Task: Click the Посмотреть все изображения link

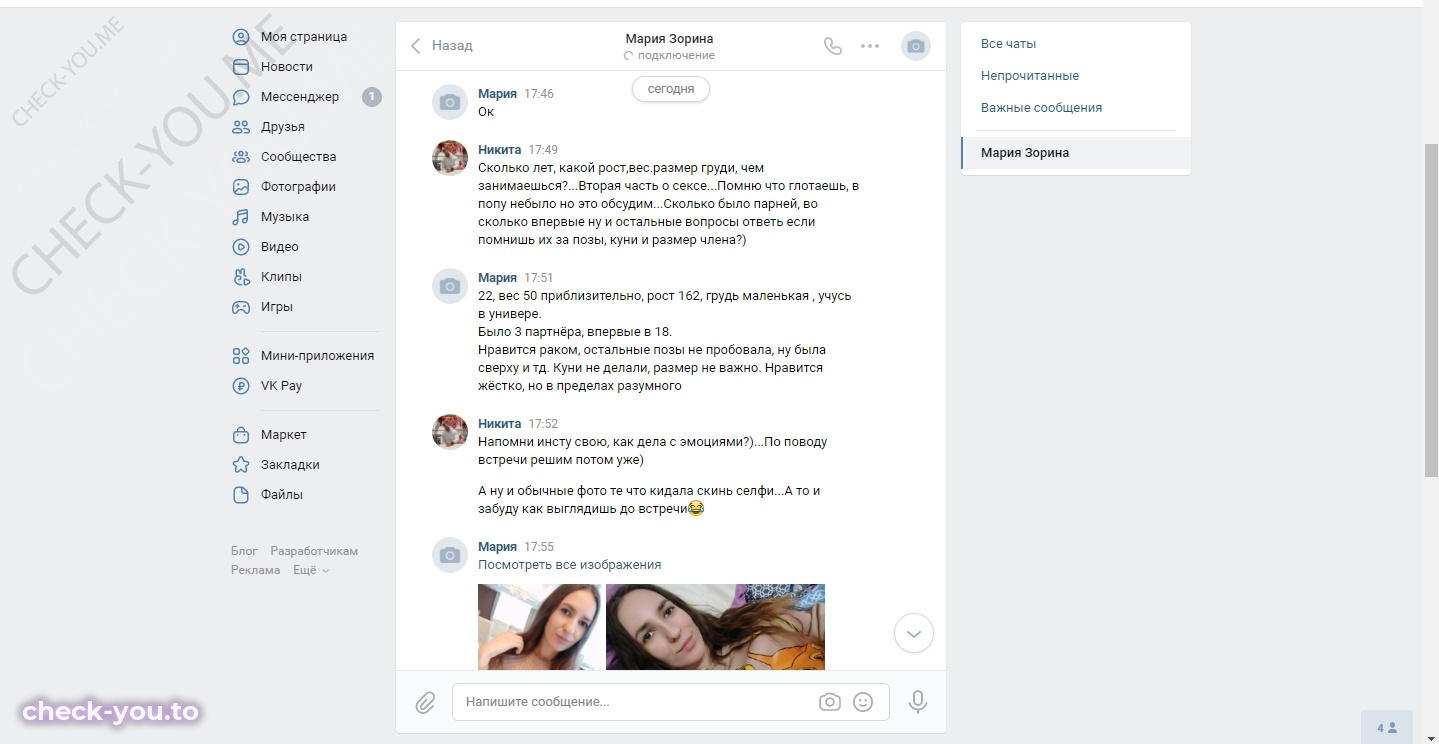Action: [x=570, y=565]
